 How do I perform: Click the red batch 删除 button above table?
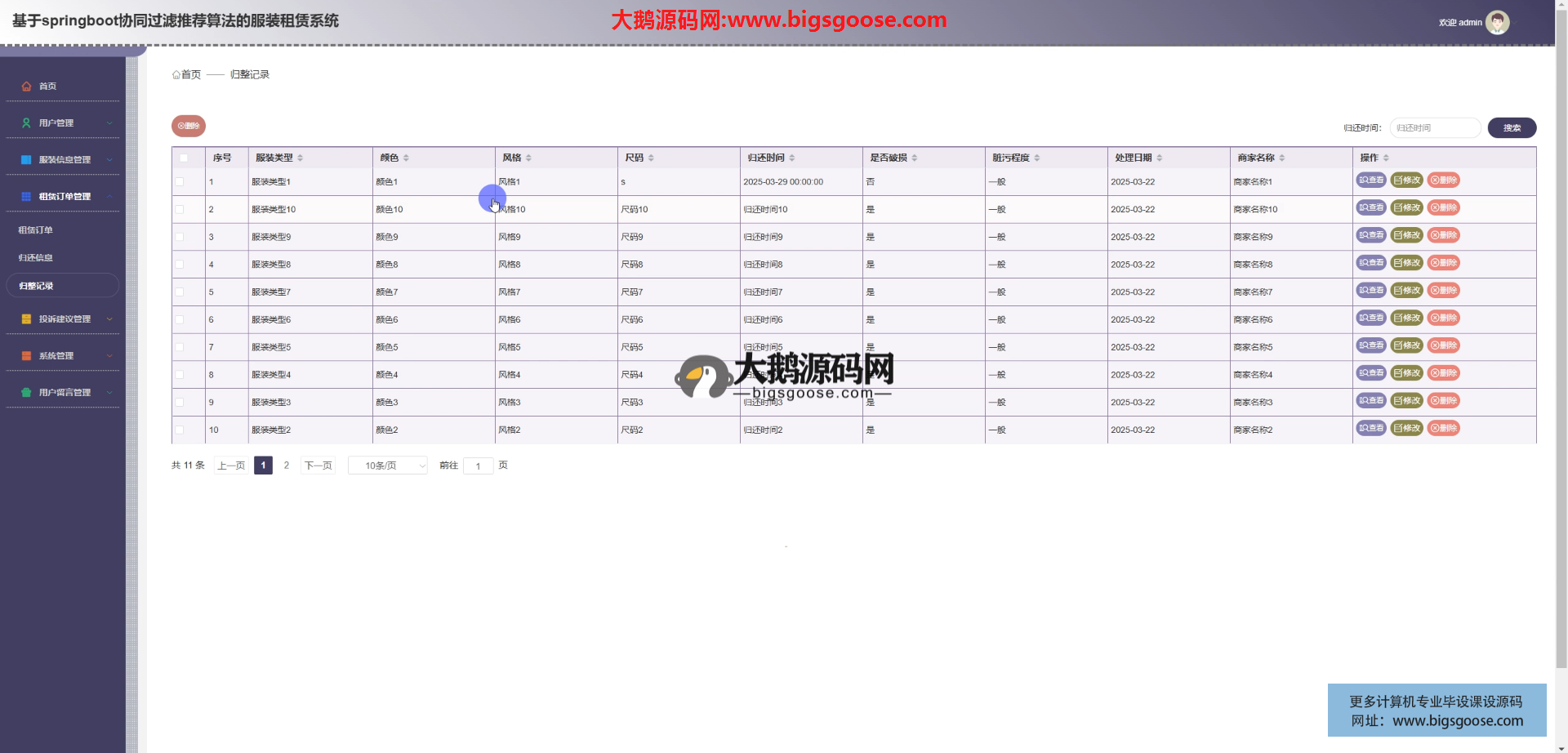click(189, 126)
